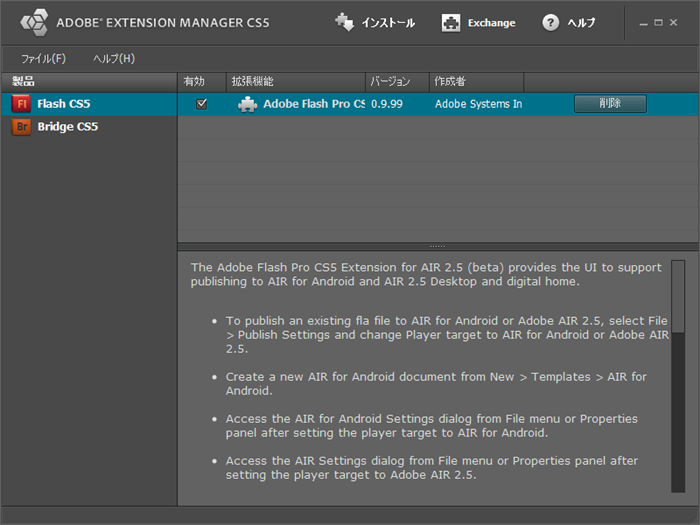Screen dimensions: 700x525
Task: Select Flash CS5 in the product list
Action: 89,104
